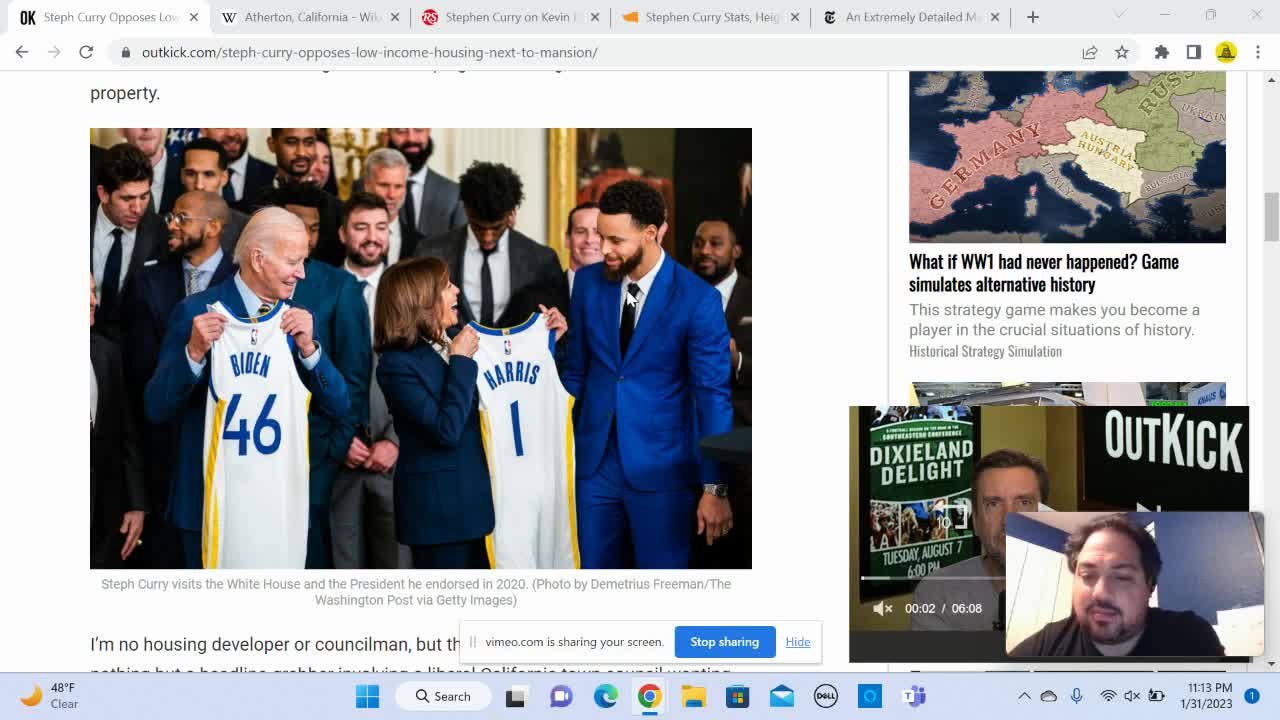Open the tab search chevron in title bar
This screenshot has height=720, width=1280.
click(1119, 15)
